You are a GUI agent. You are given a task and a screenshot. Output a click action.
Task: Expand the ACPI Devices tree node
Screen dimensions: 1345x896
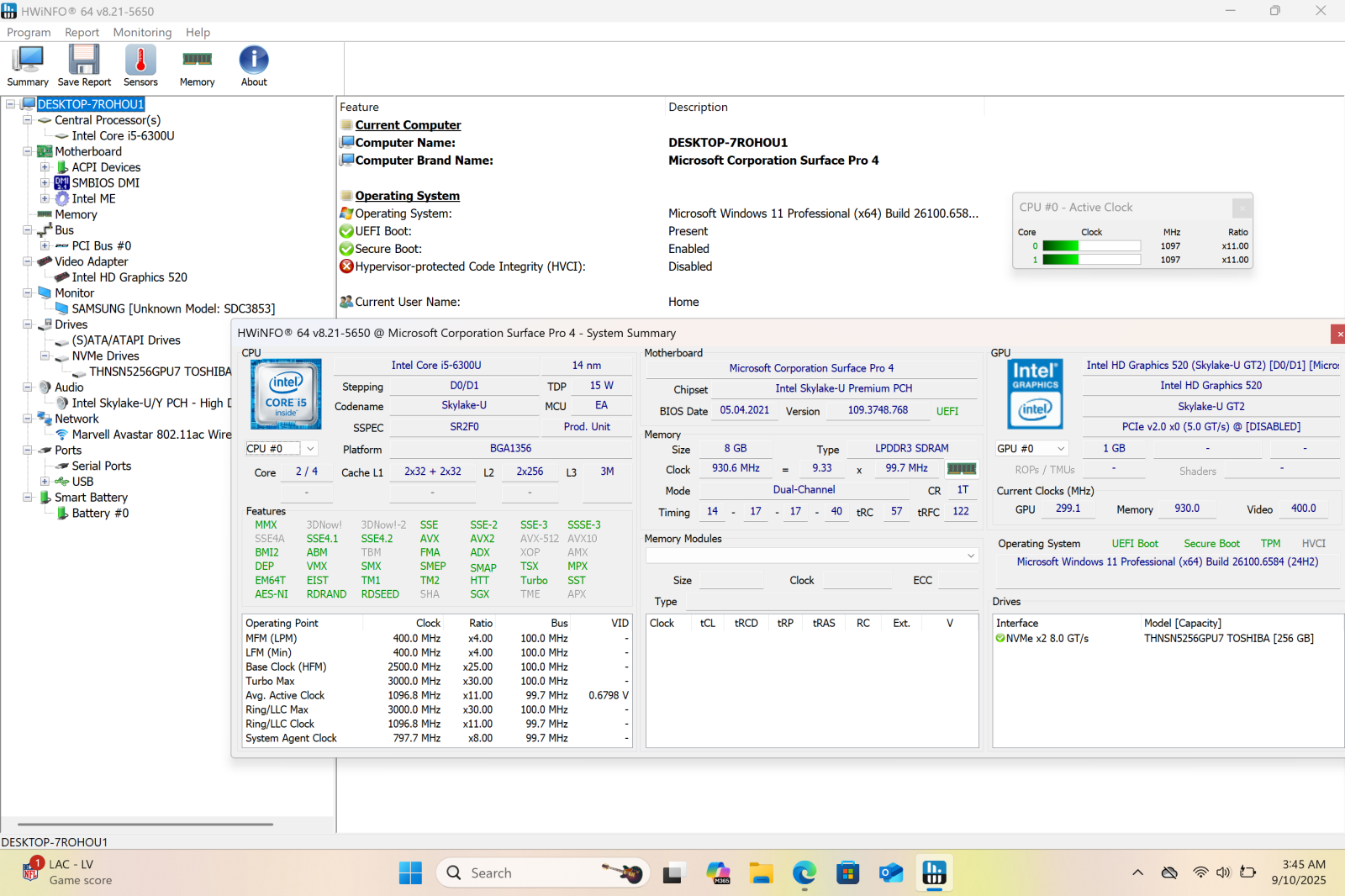point(45,167)
